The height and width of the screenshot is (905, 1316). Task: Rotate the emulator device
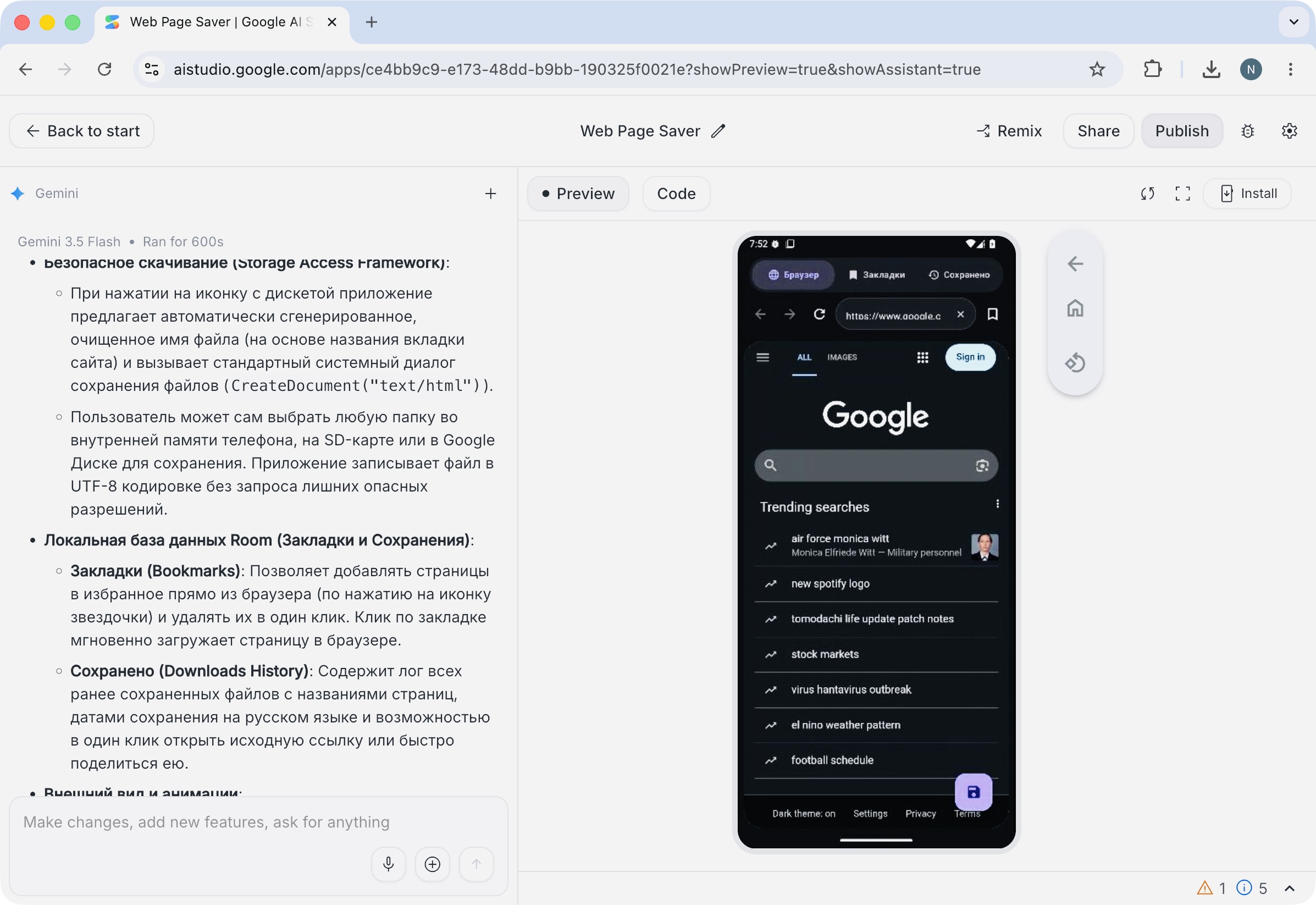click(x=1075, y=362)
